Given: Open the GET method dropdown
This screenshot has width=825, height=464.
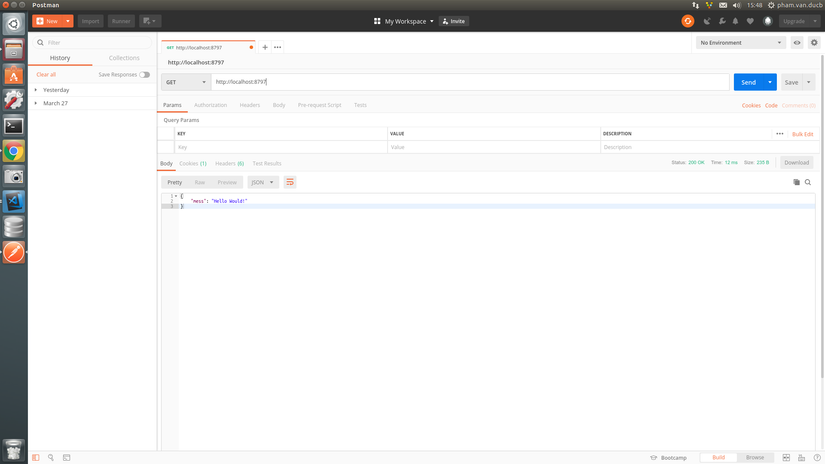Looking at the screenshot, I should click(186, 82).
